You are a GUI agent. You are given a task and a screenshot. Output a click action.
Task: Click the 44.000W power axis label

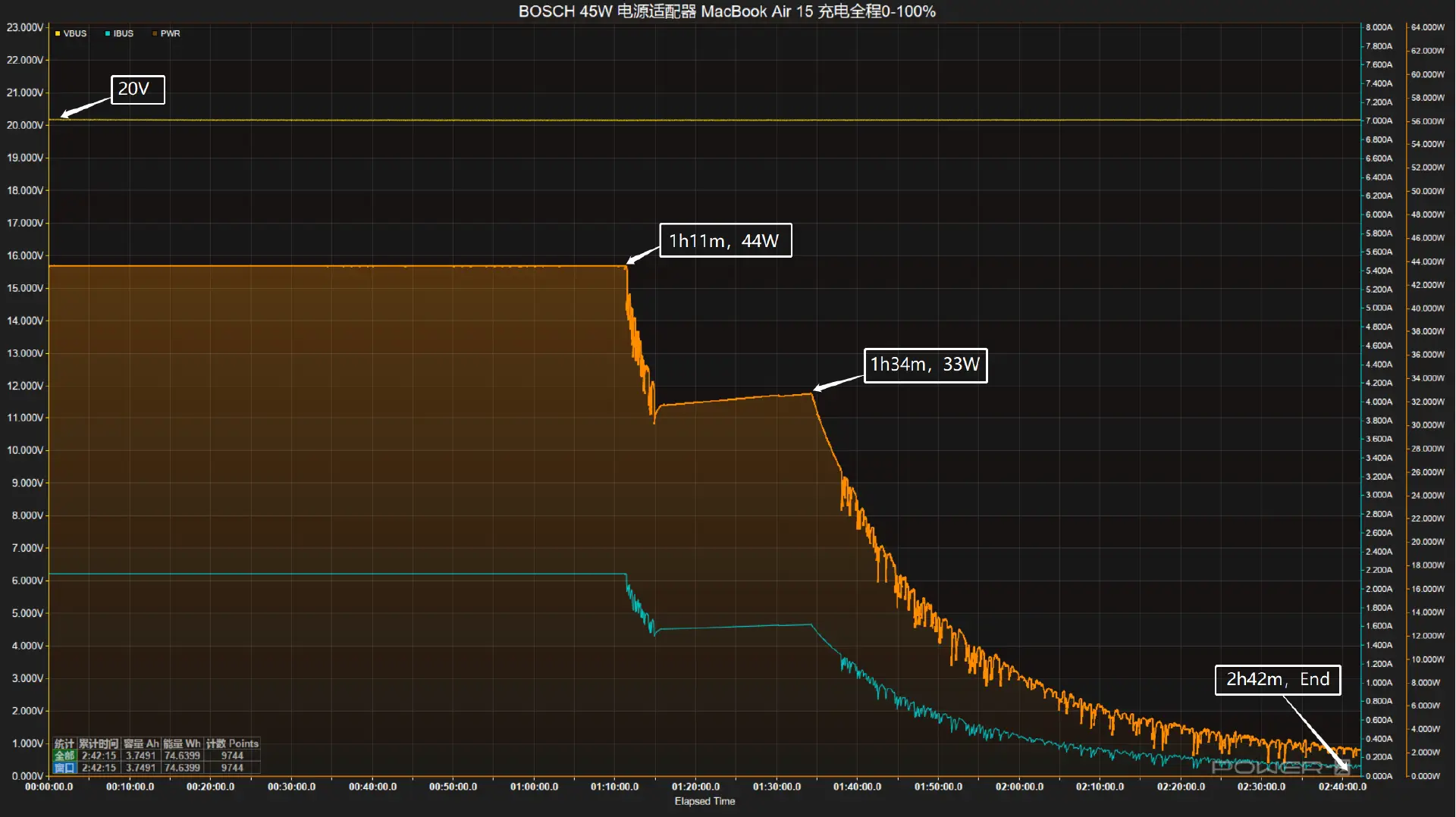(x=1427, y=261)
